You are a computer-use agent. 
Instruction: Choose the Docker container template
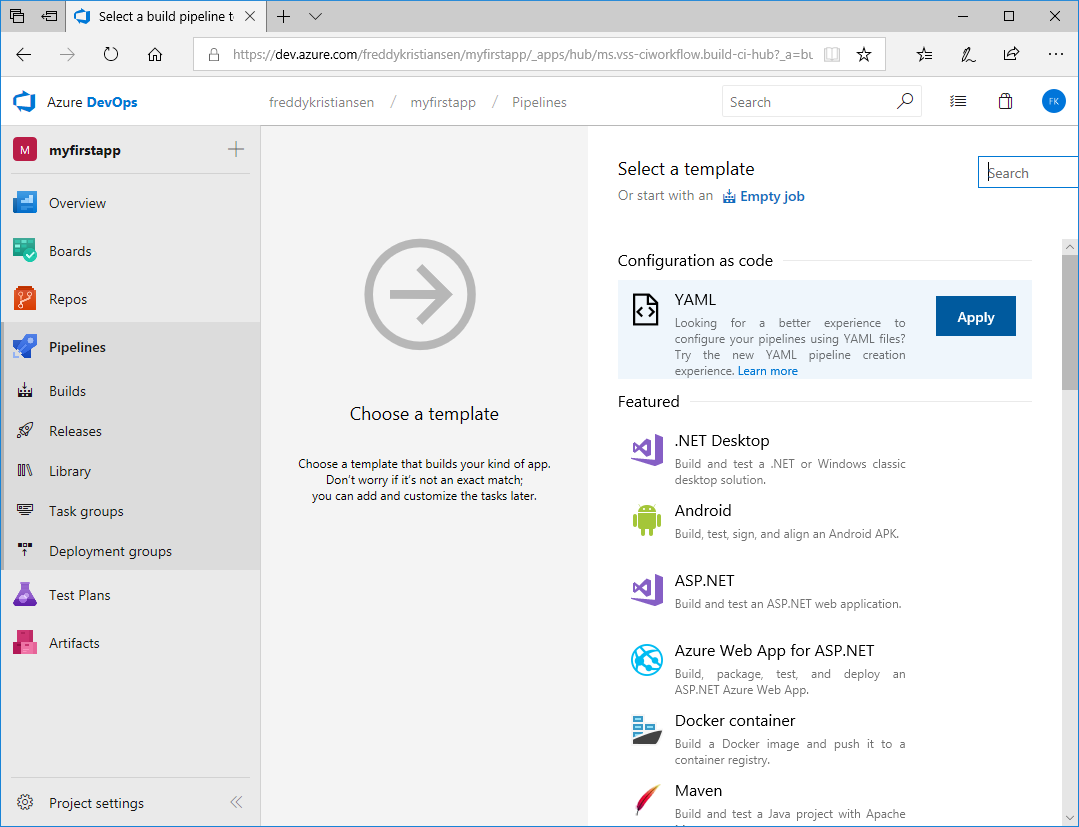click(735, 721)
